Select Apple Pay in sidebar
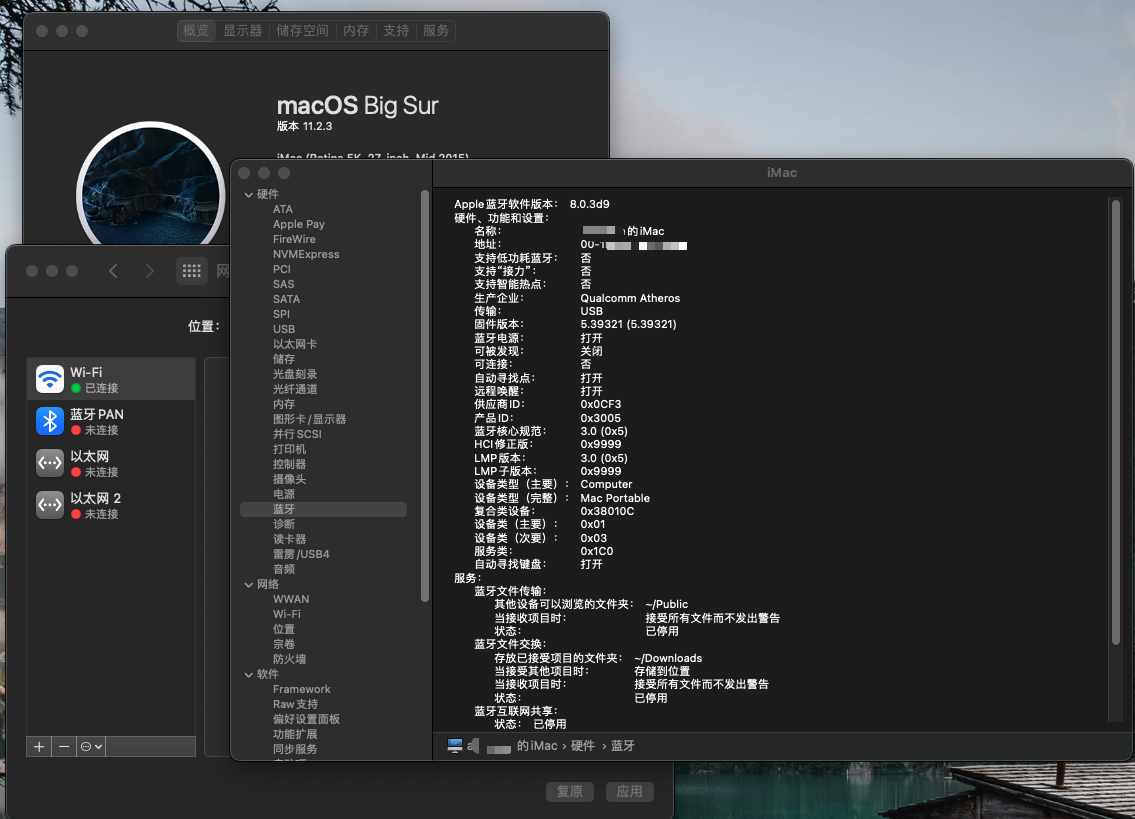The image size is (1135, 819). click(x=299, y=224)
